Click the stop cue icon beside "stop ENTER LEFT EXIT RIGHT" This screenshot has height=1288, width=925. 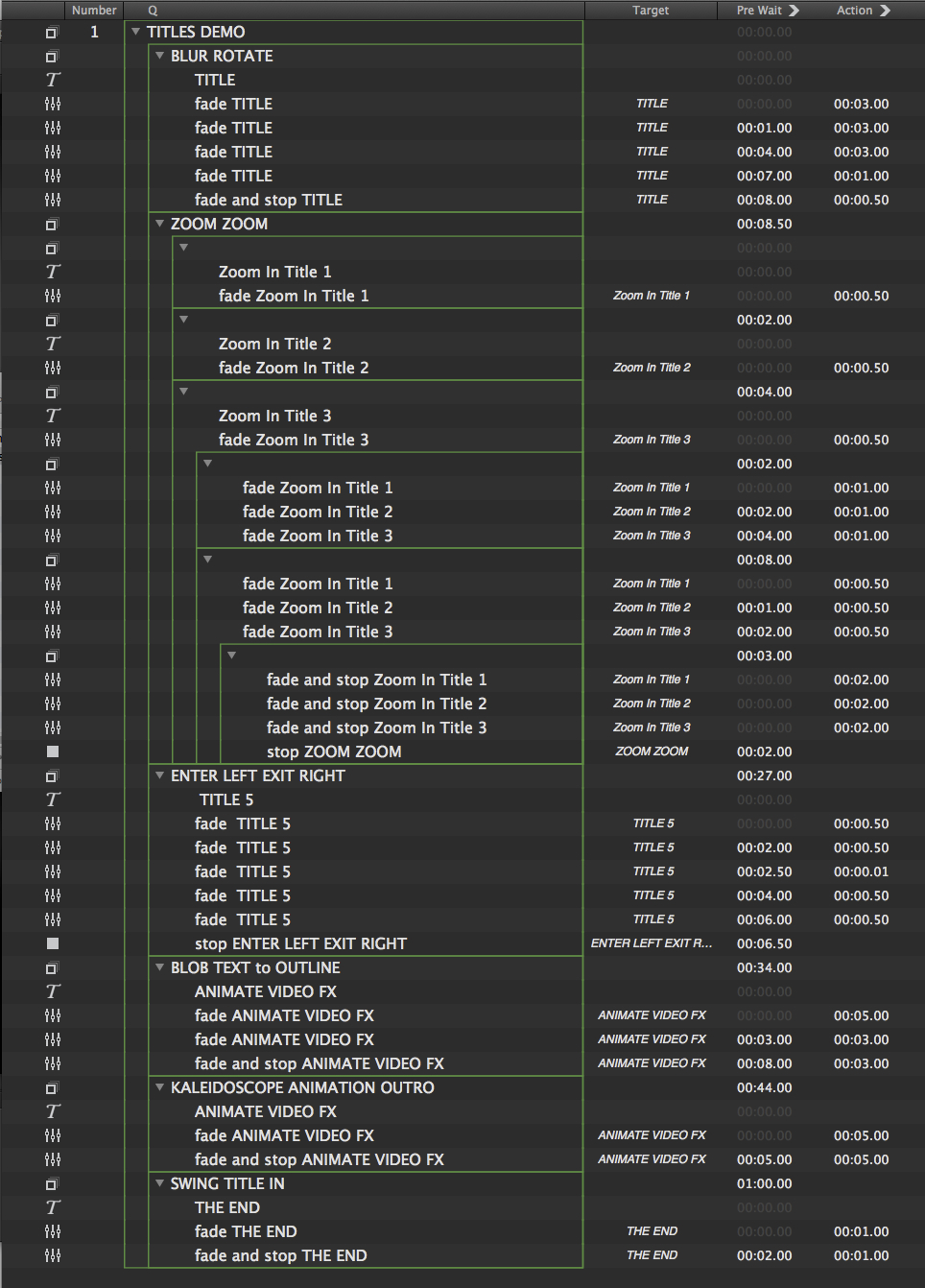[52, 943]
